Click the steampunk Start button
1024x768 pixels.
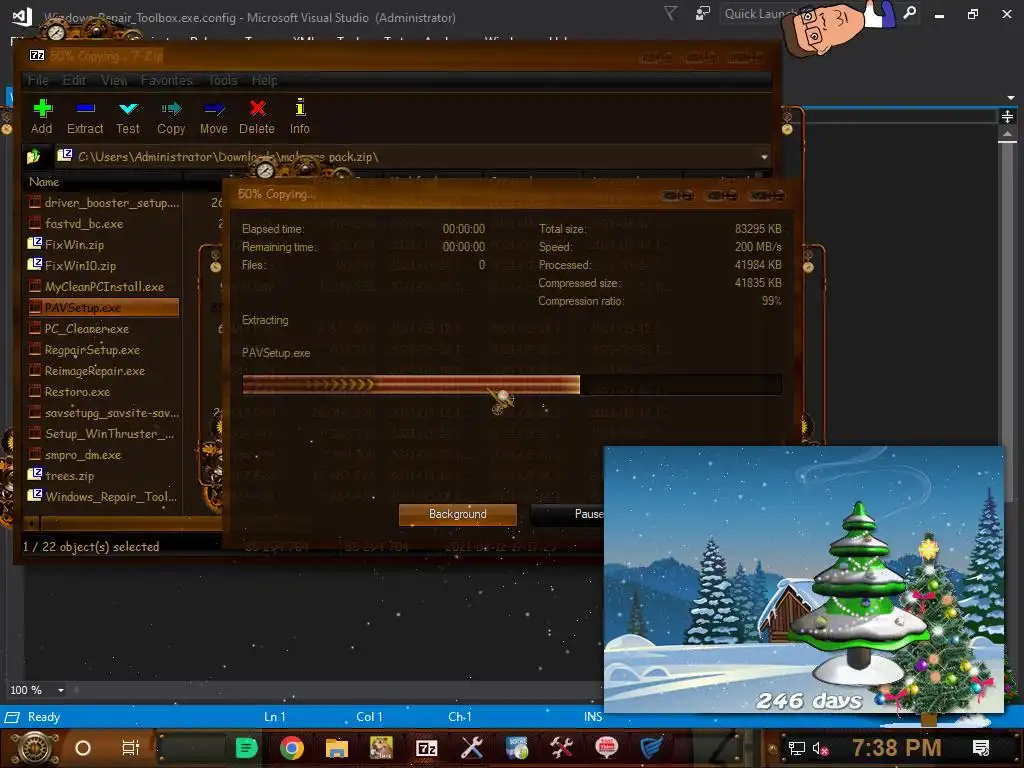[x=35, y=748]
